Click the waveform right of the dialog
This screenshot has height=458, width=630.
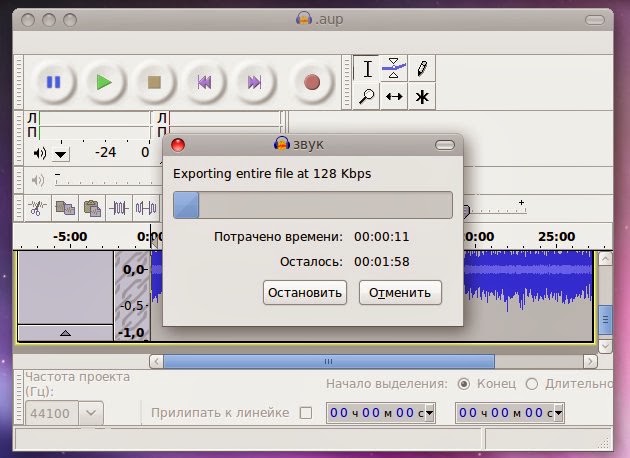coord(528,281)
